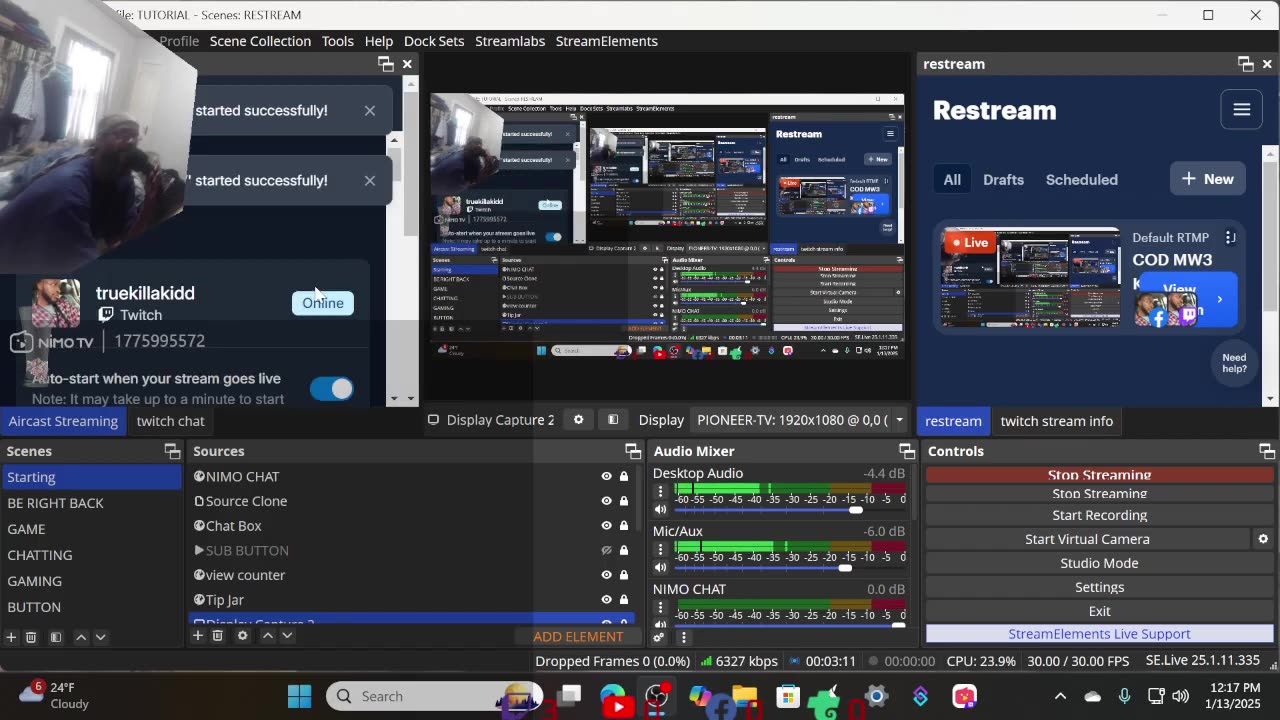1280x720 pixels.
Task: Click the red Stop Streaming button
Action: coord(1099,475)
